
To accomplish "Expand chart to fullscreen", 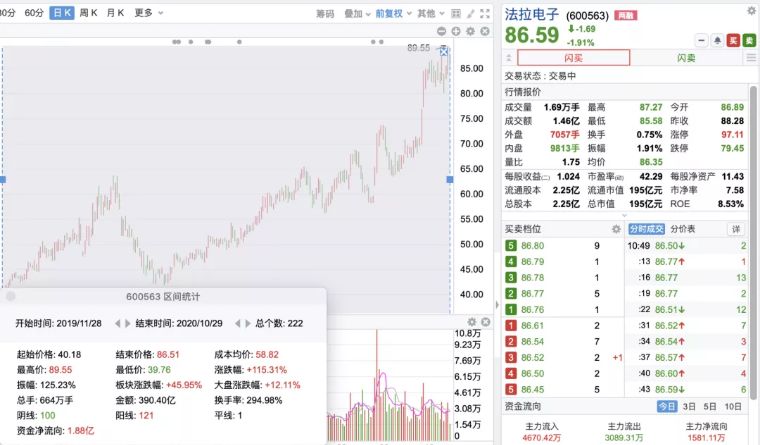I will [485, 14].
